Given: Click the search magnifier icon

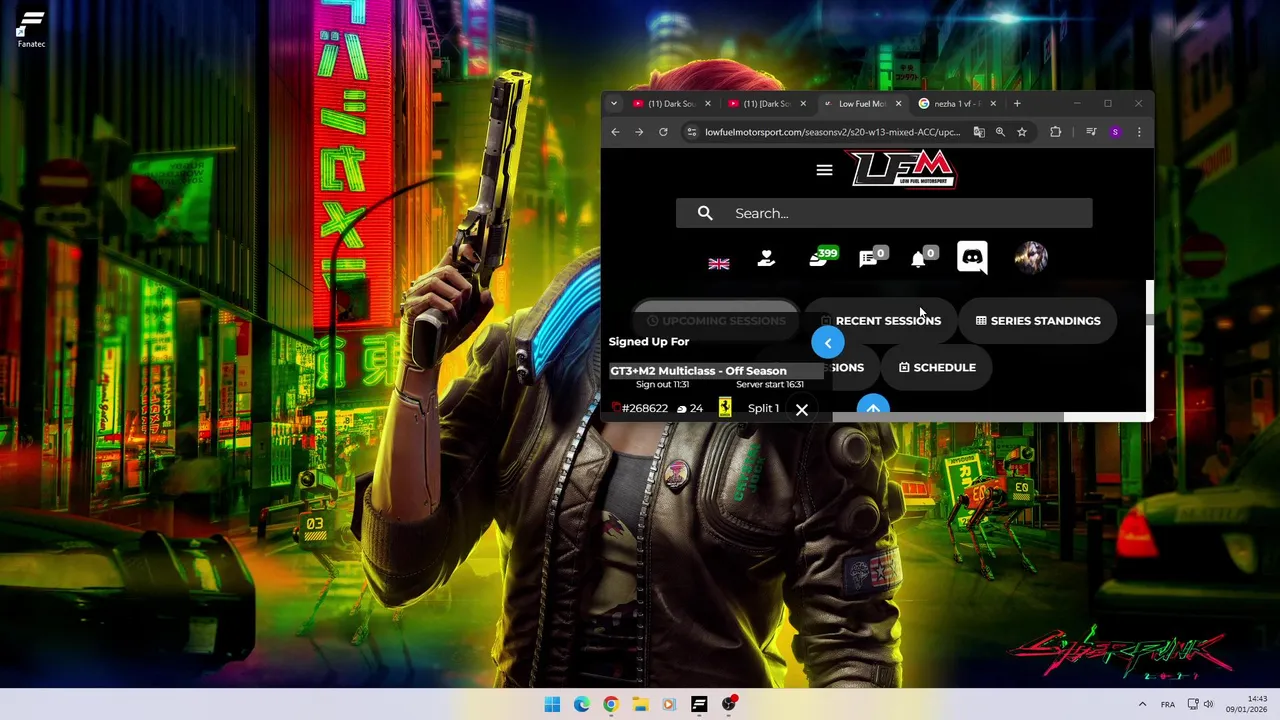Looking at the screenshot, I should tap(705, 213).
